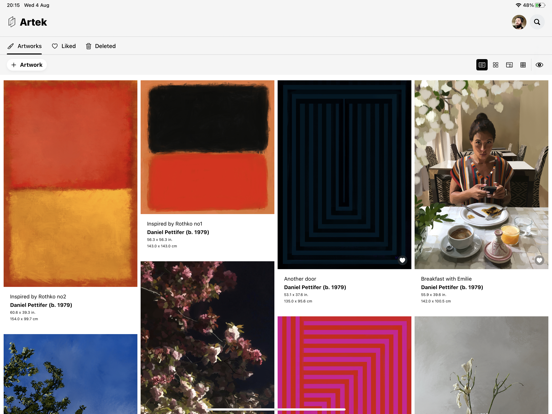Tap the Artek logo icon
552x414 pixels.
12,22
